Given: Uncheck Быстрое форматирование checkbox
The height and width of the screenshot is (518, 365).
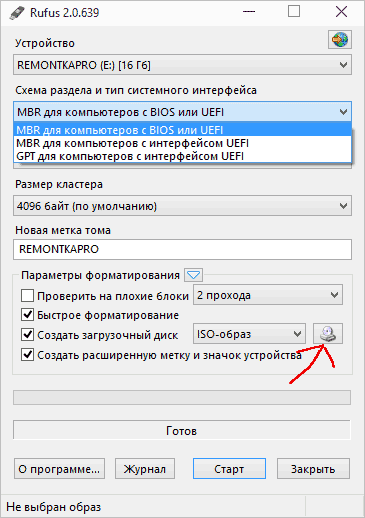Looking at the screenshot, I should tap(27, 315).
